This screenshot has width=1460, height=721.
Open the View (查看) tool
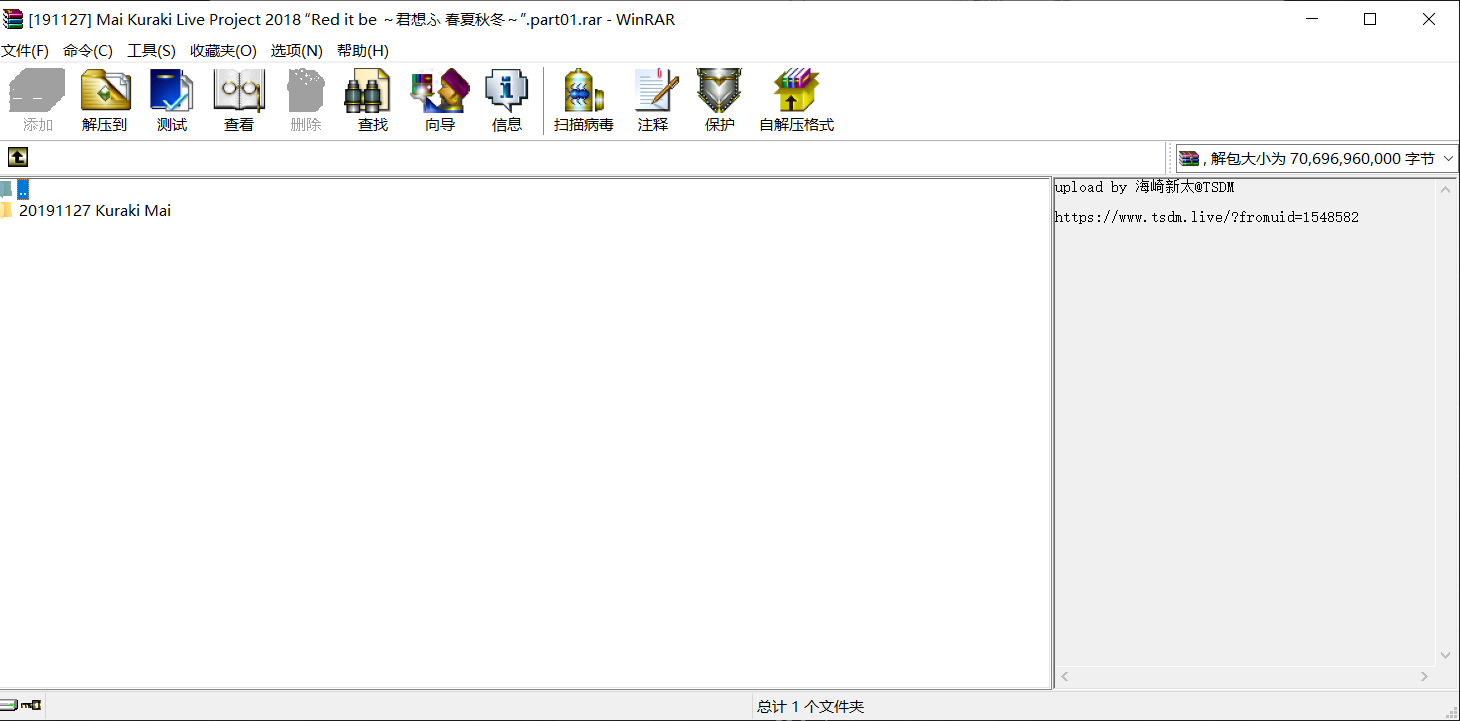238,100
